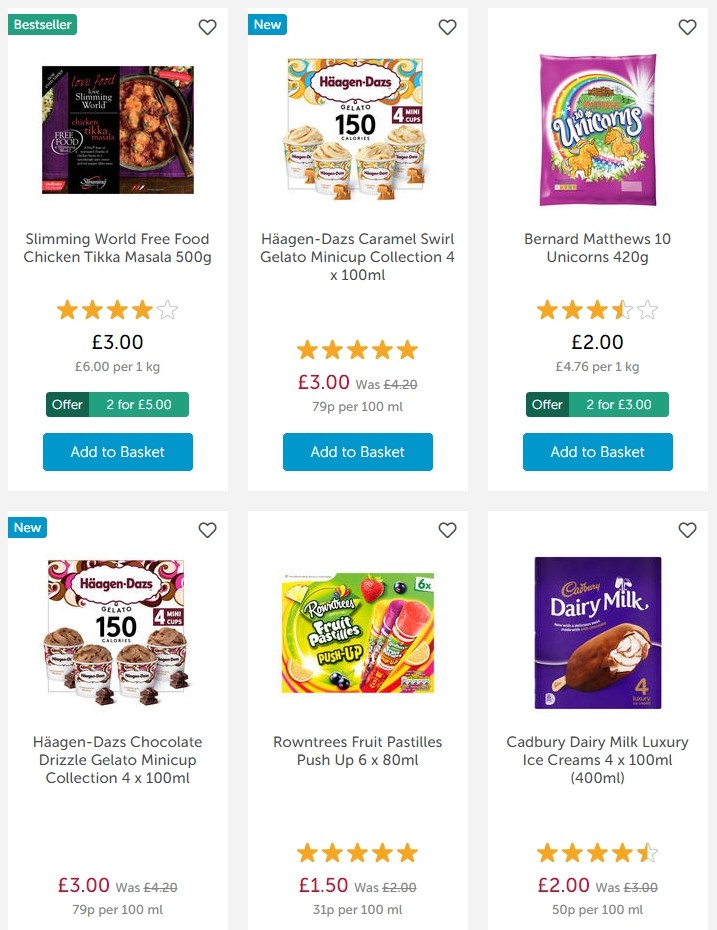Add Bernard Matthews Unicorns to basket
The image size is (717, 930).
(x=597, y=452)
